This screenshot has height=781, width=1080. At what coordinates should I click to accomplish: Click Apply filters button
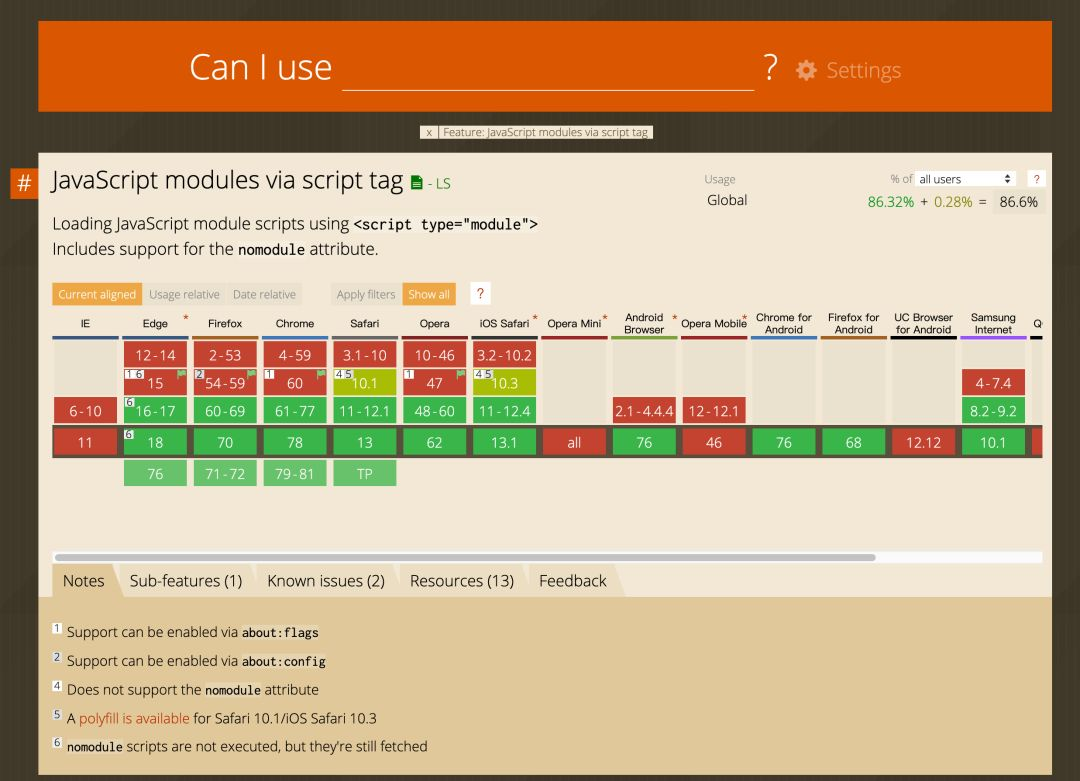[366, 294]
